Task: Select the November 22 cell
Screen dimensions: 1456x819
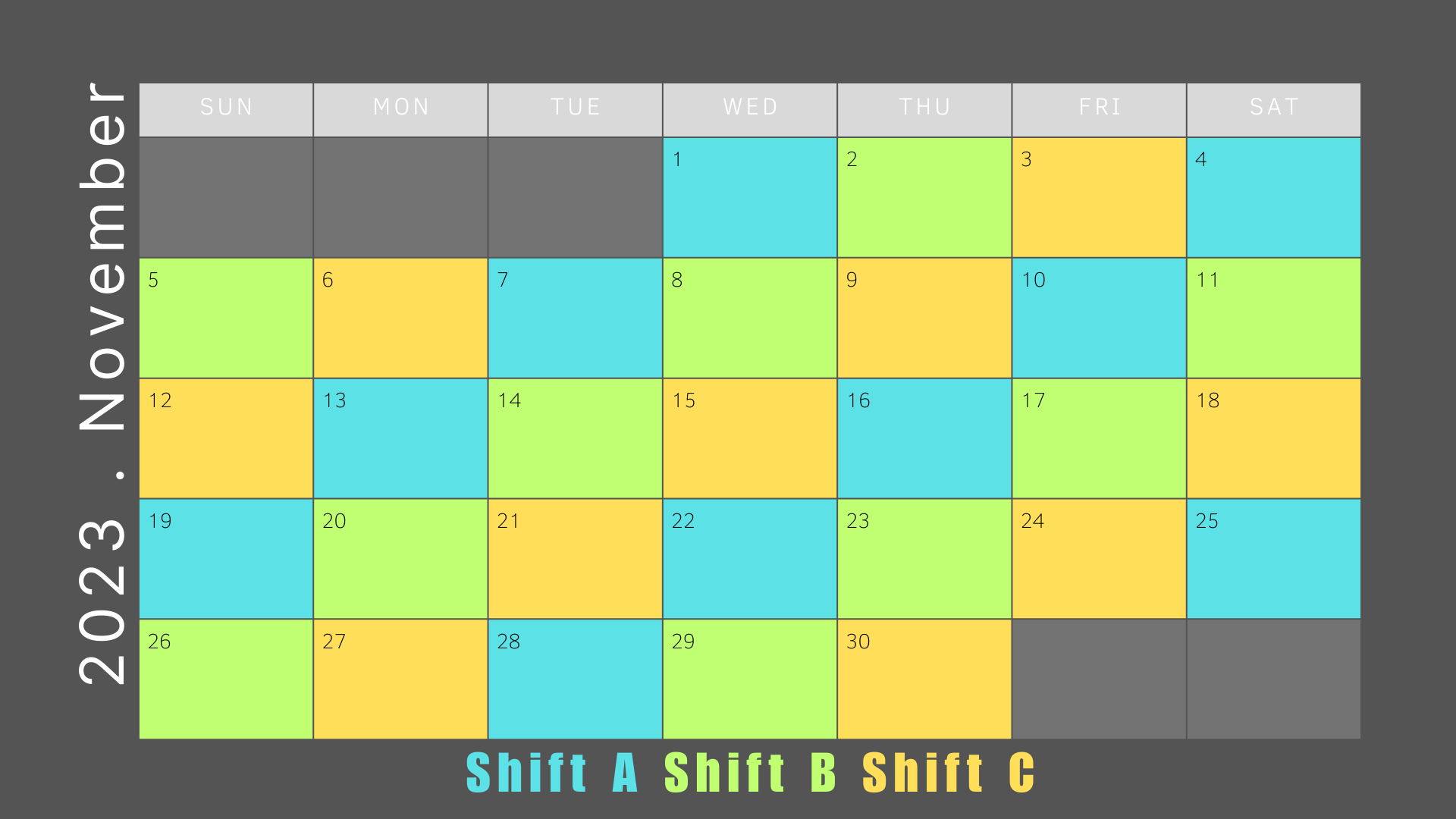Action: pyautogui.click(x=750, y=559)
